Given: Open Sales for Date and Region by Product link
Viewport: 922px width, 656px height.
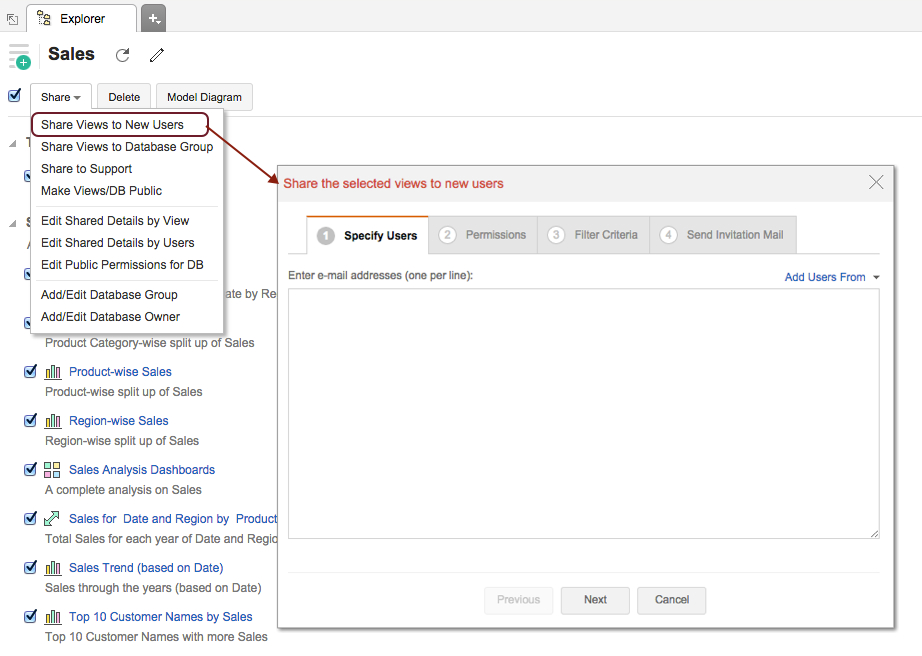Looking at the screenshot, I should click(173, 518).
